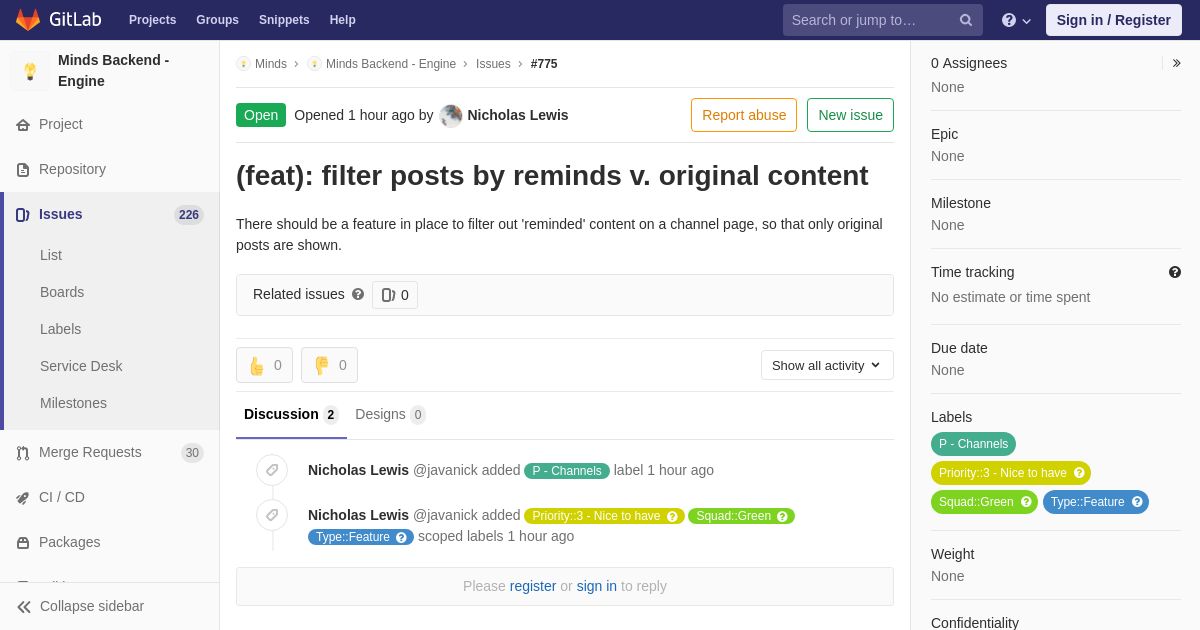
Task: Click the sign in link to reply
Action: click(596, 586)
